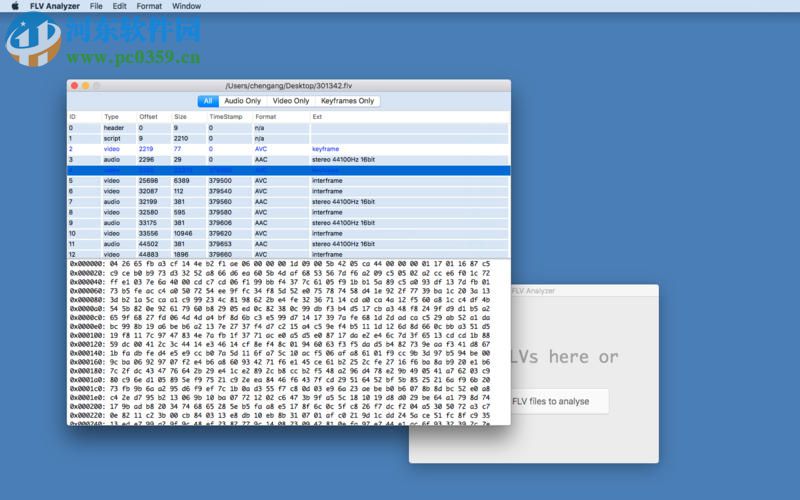The height and width of the screenshot is (500, 800).
Task: Click hex dump line 0x000200
Action: (280, 407)
